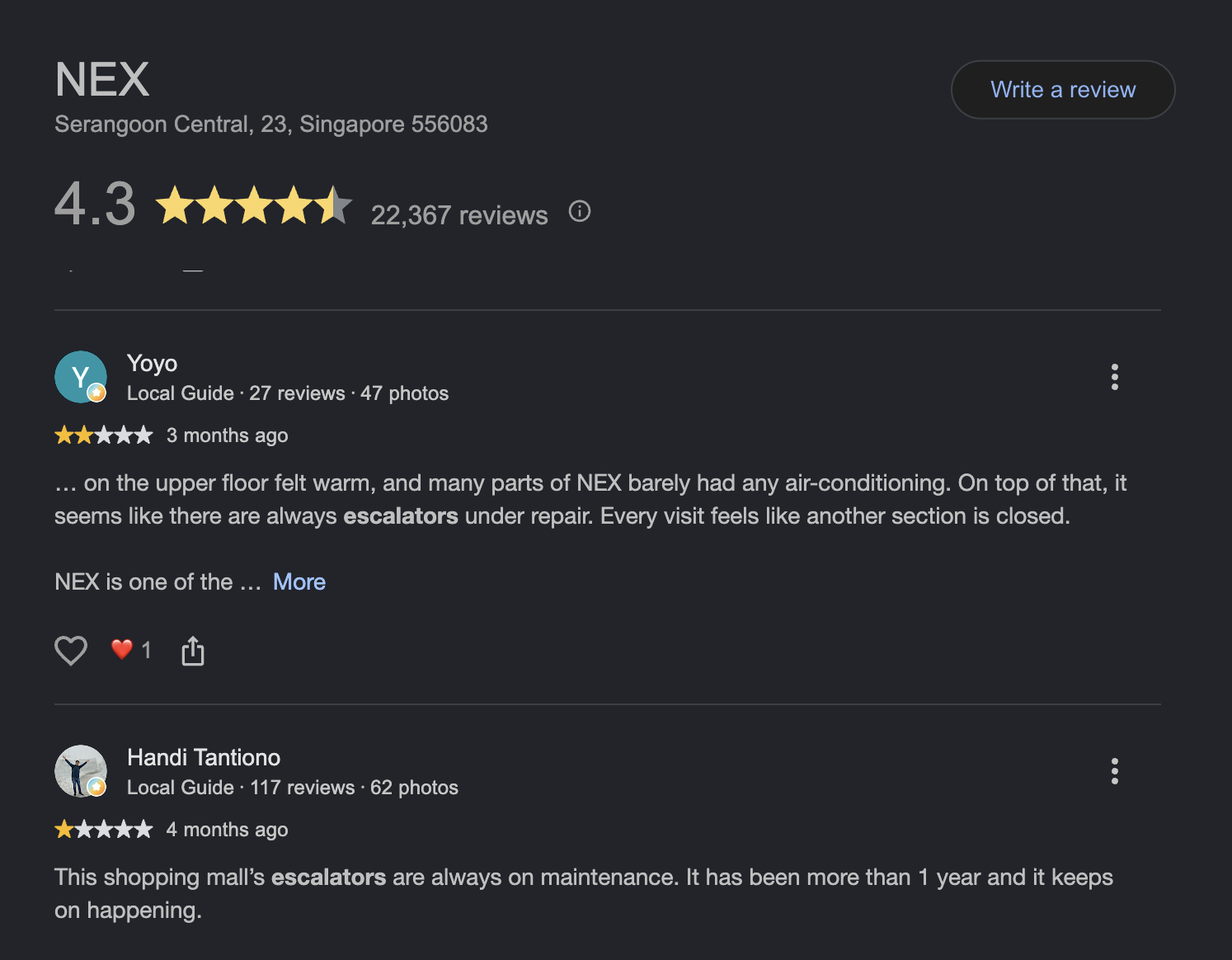1232x960 pixels.
Task: Click Handi Tantiono's Local Guide 117 reviews line
Action: point(293,788)
